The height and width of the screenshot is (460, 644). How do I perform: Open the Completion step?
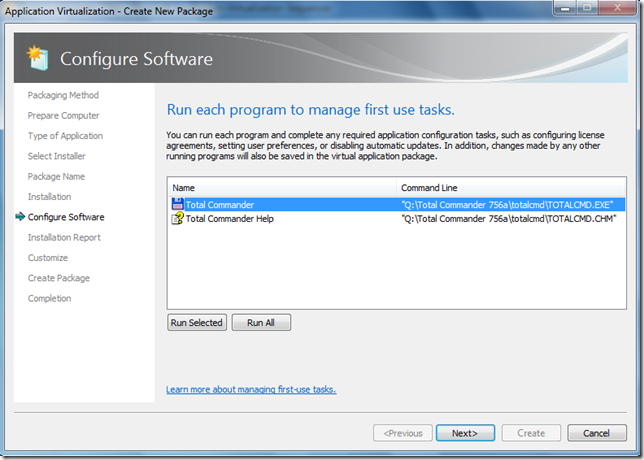49,298
